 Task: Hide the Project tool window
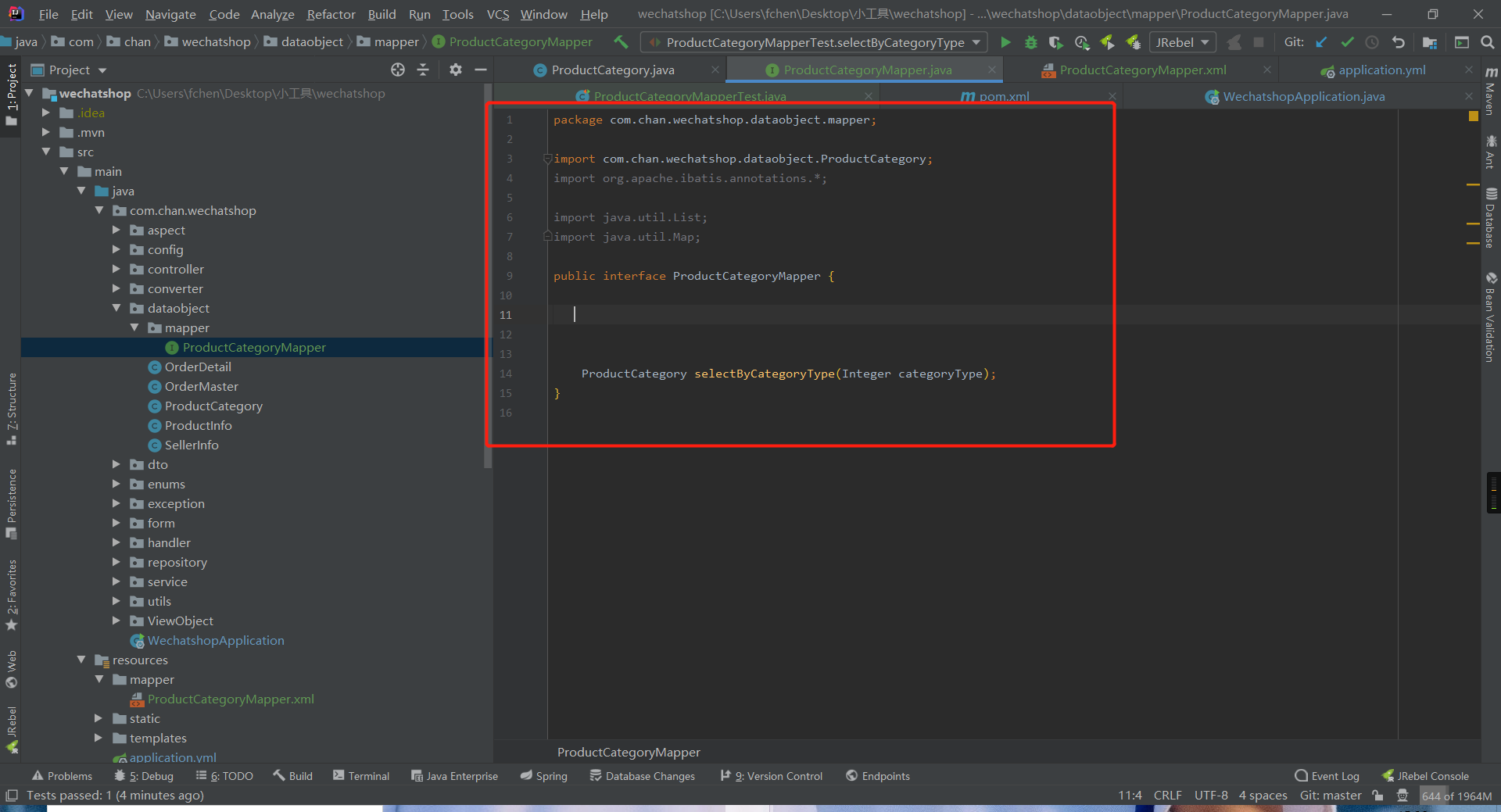pyautogui.click(x=481, y=70)
